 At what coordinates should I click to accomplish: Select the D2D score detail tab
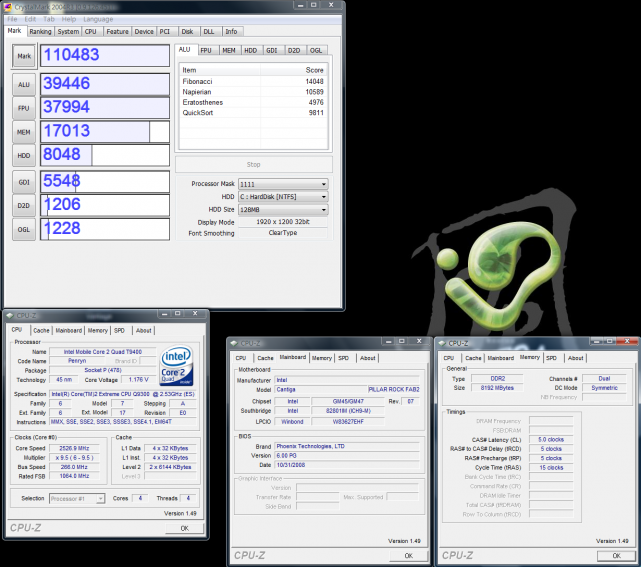point(294,50)
